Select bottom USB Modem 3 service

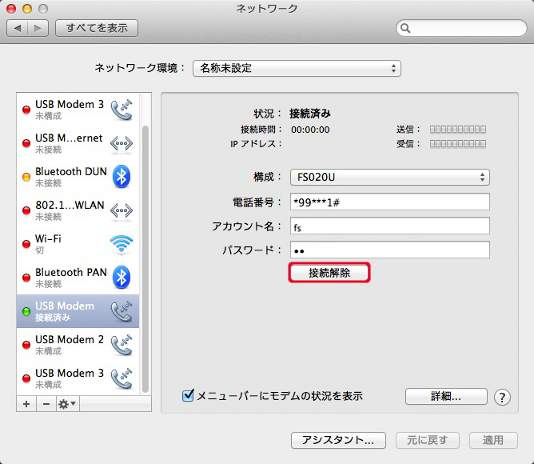(78, 378)
